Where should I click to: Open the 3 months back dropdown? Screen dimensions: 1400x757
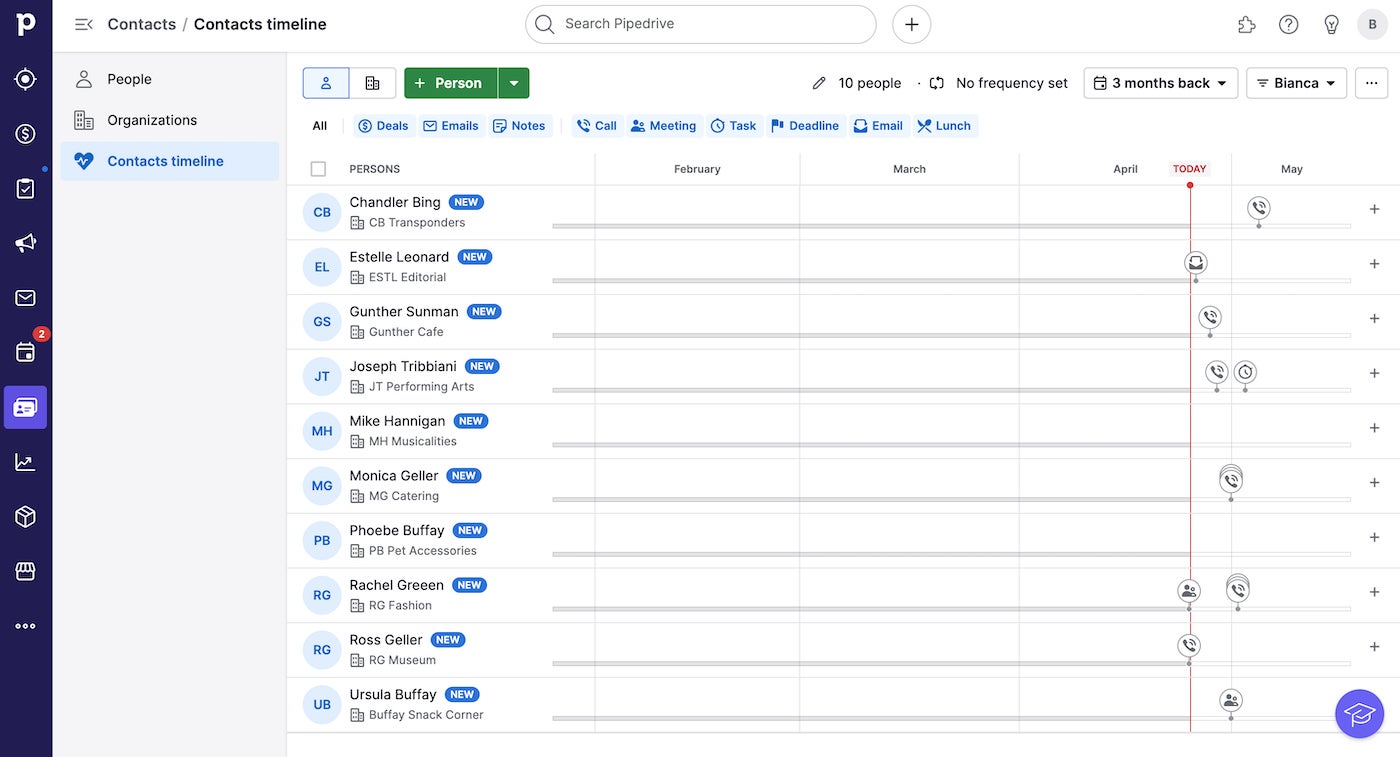pos(1161,83)
